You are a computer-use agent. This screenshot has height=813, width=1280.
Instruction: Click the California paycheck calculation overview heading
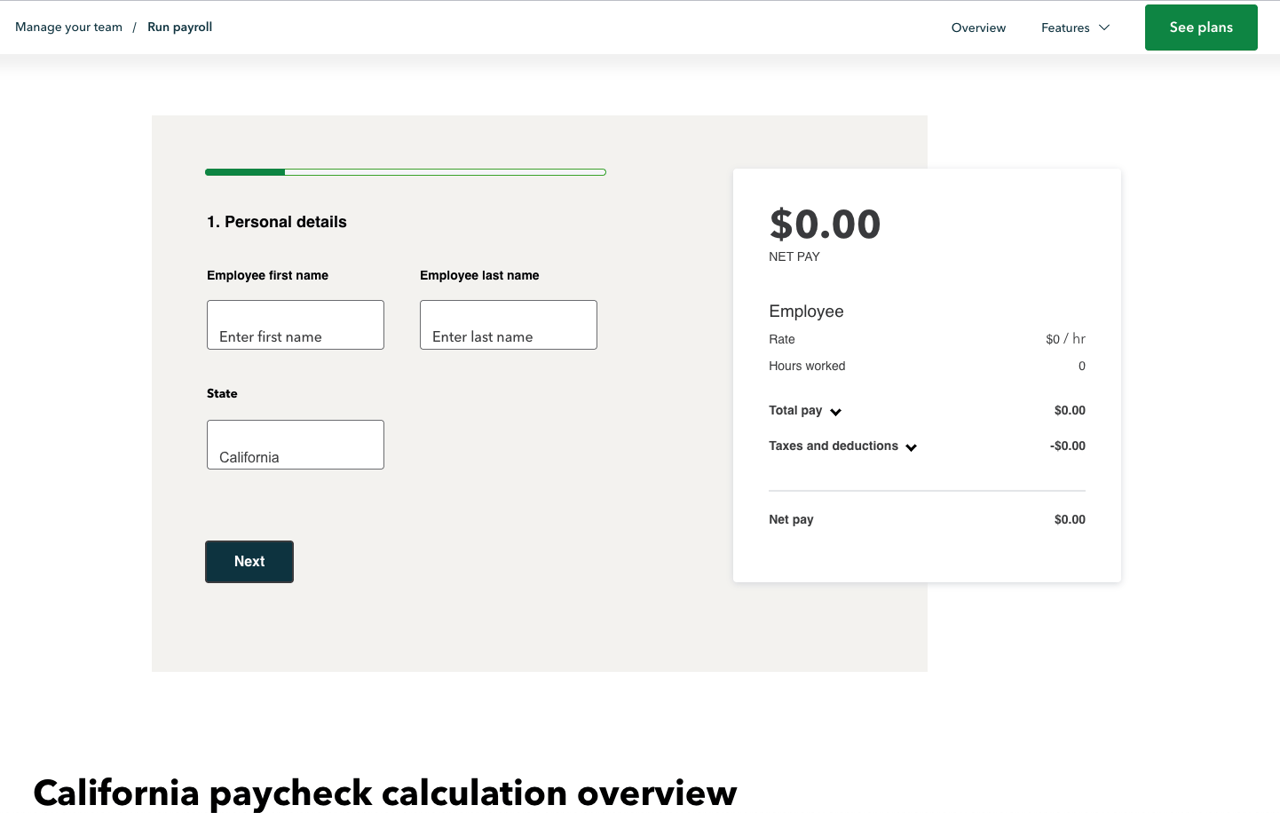[x=384, y=793]
